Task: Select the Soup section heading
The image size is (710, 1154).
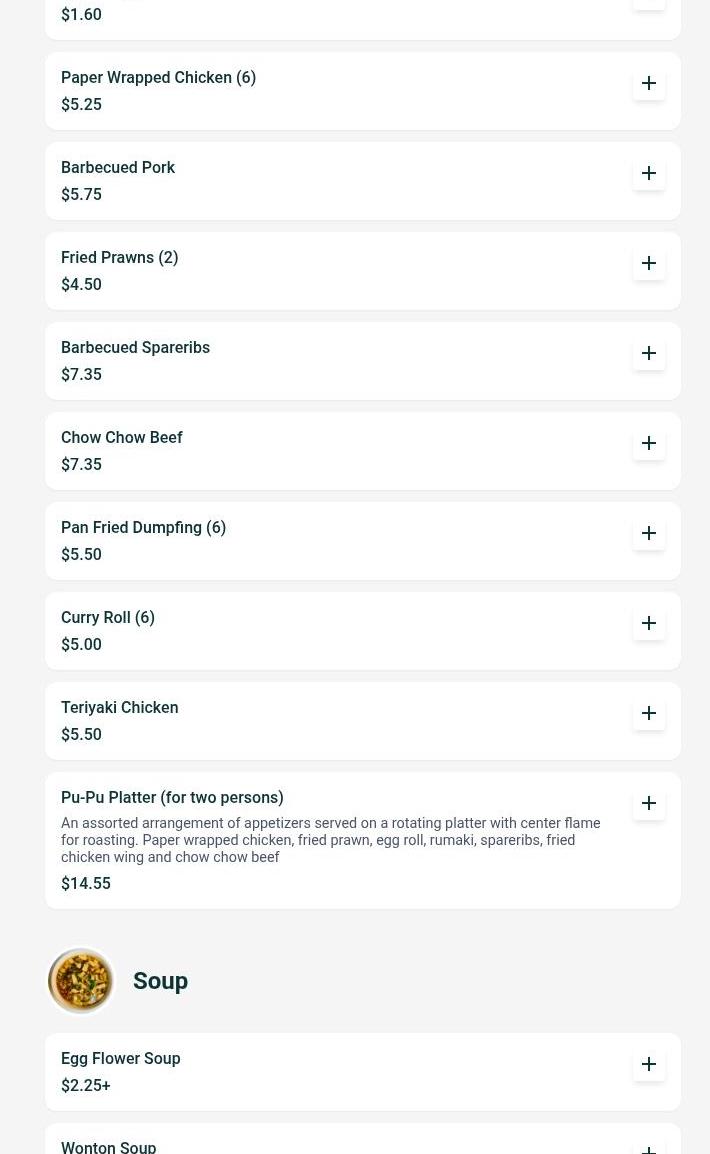Action: tap(160, 981)
